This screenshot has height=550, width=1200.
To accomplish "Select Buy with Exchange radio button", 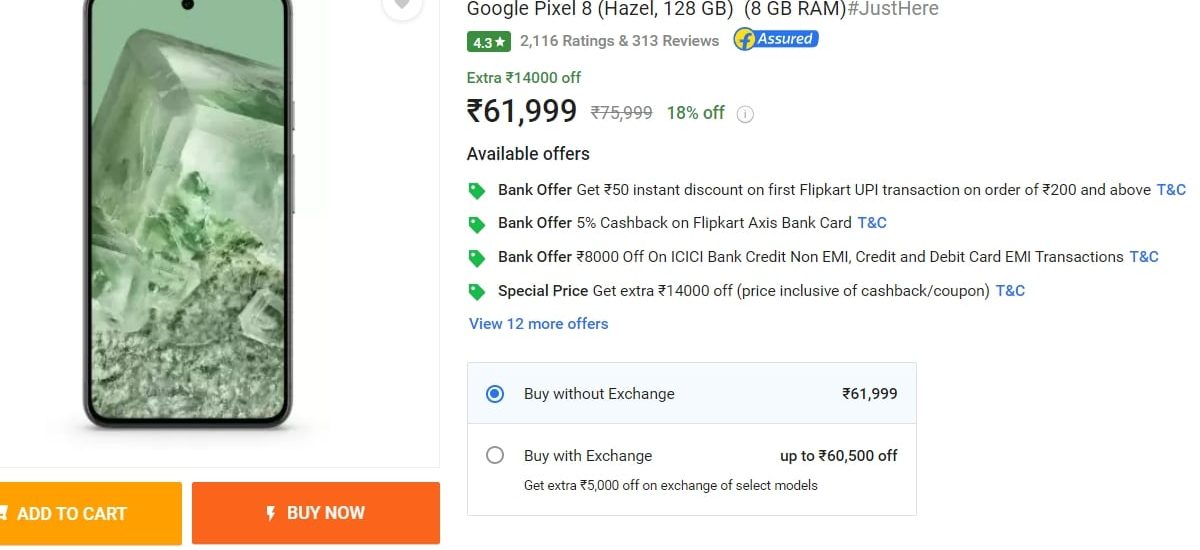I will tap(495, 456).
